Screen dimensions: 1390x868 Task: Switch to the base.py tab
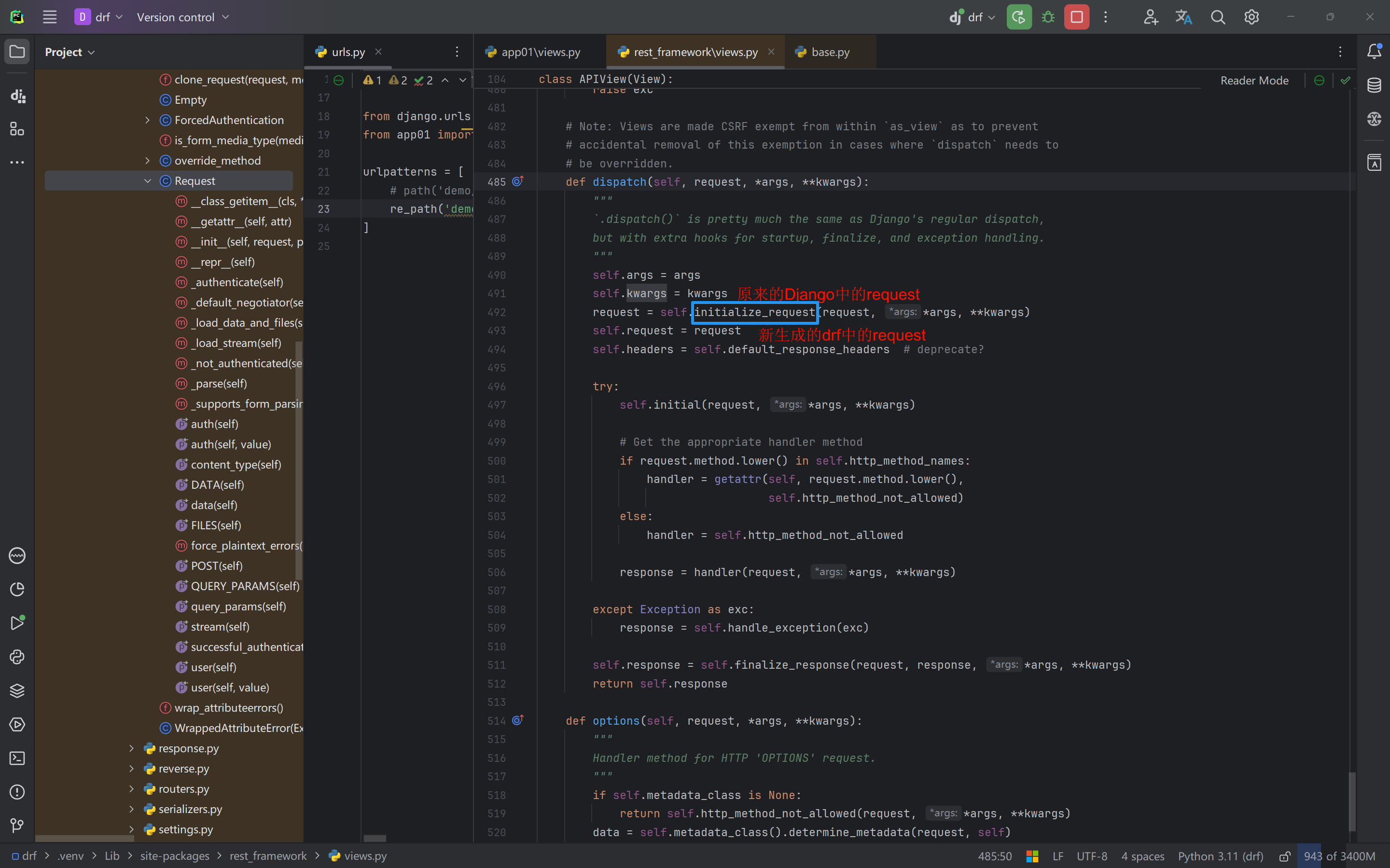coord(830,52)
